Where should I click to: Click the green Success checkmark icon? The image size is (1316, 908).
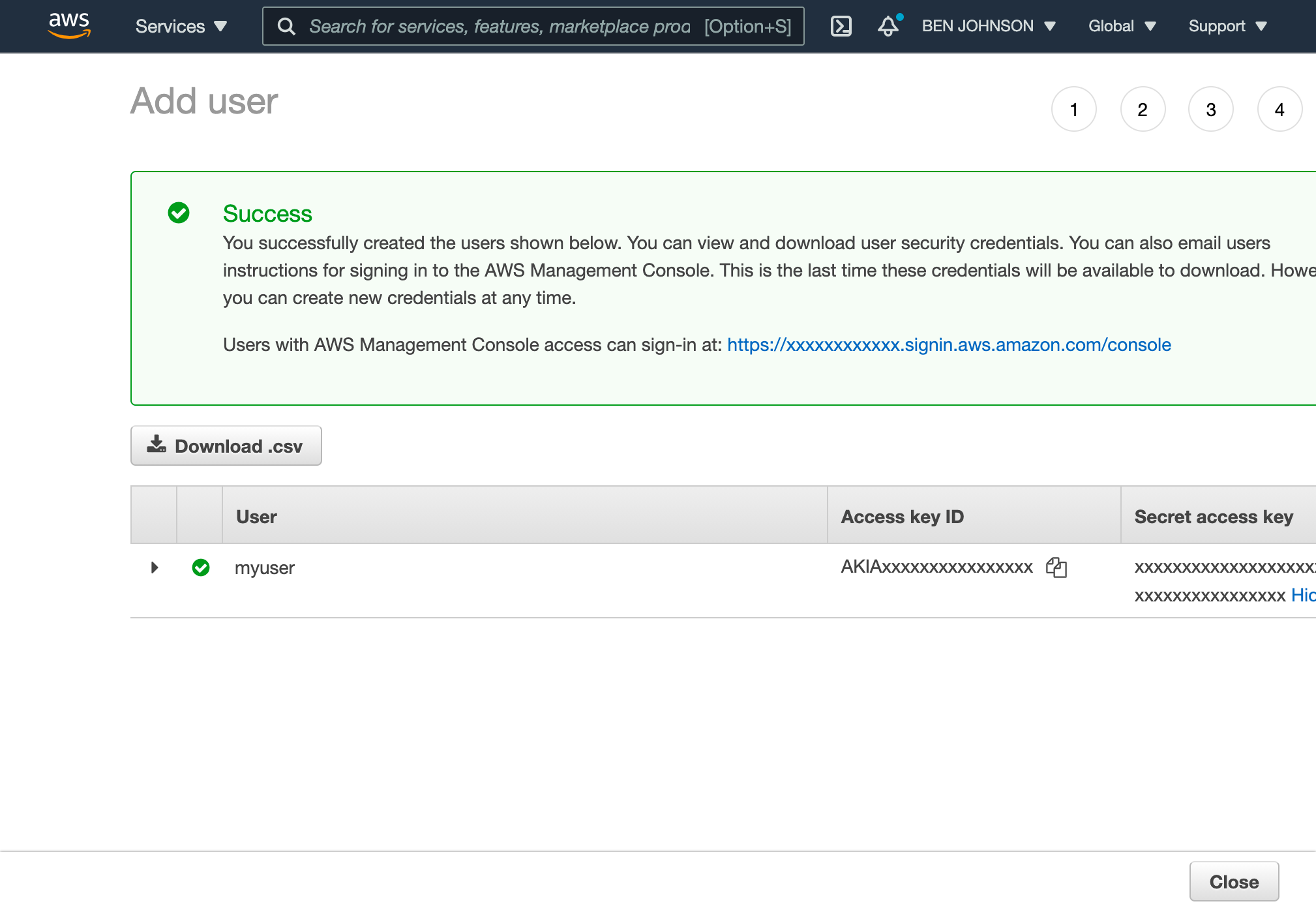179,213
